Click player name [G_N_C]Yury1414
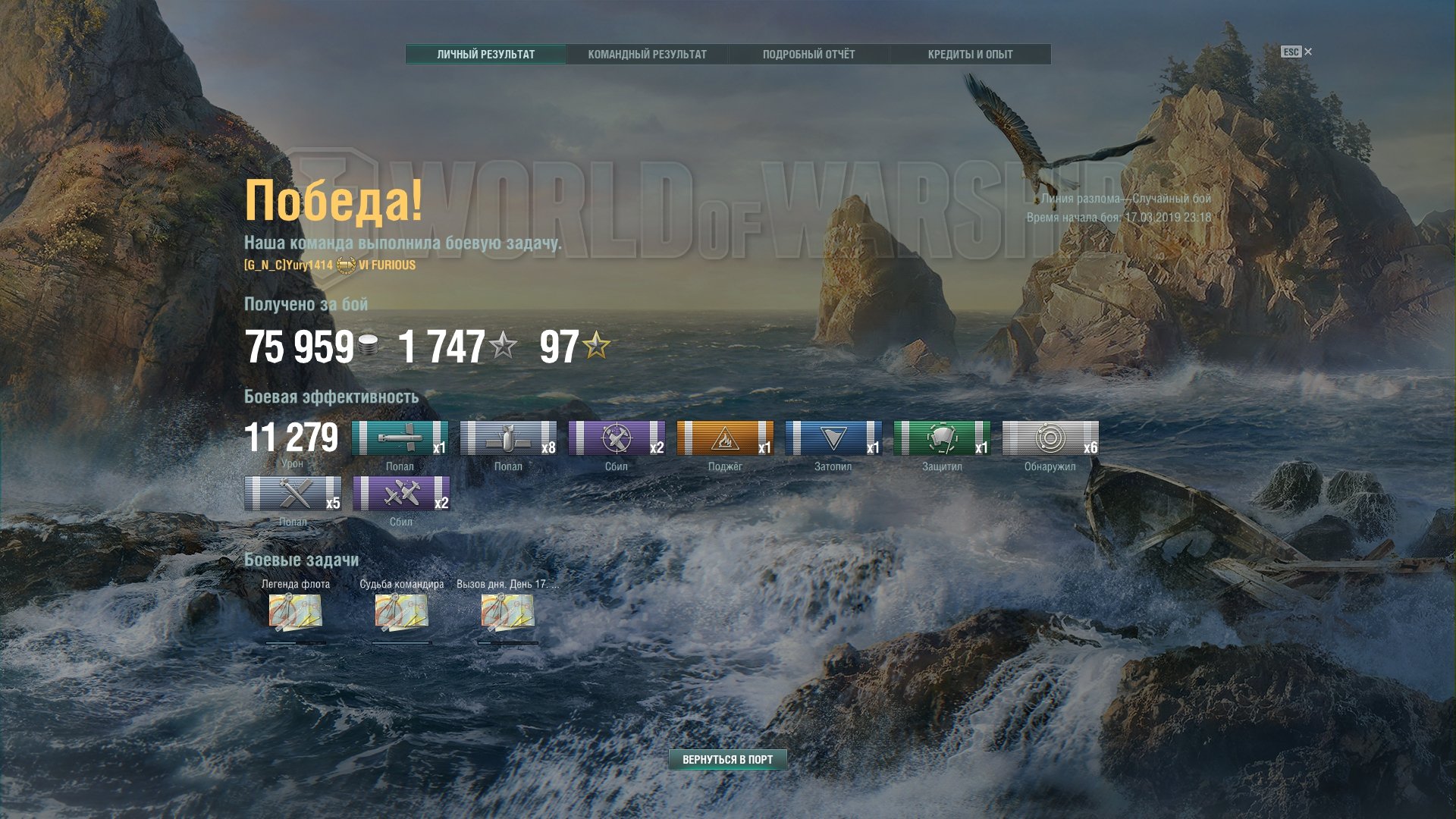 [288, 265]
